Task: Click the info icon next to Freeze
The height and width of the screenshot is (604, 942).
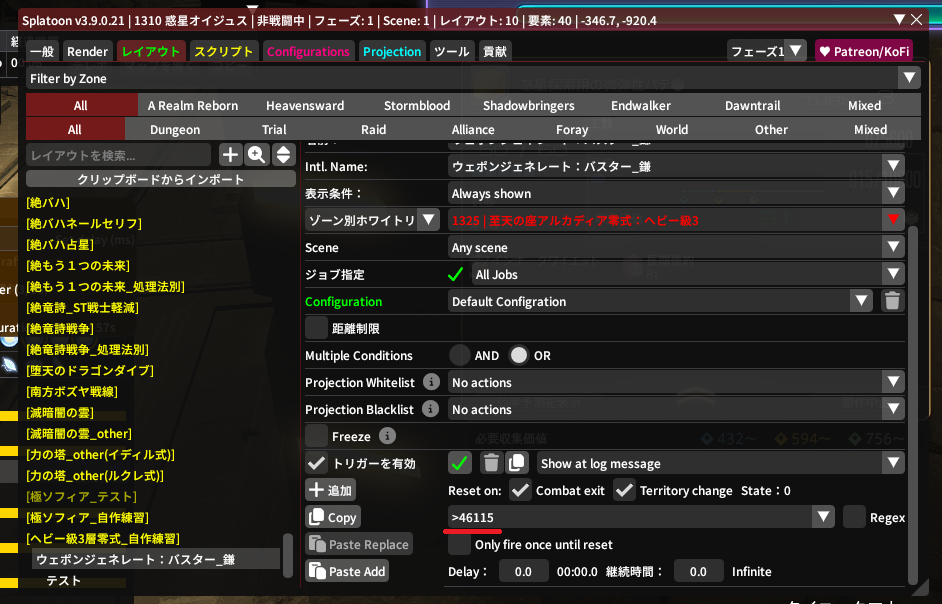Action: (x=387, y=436)
